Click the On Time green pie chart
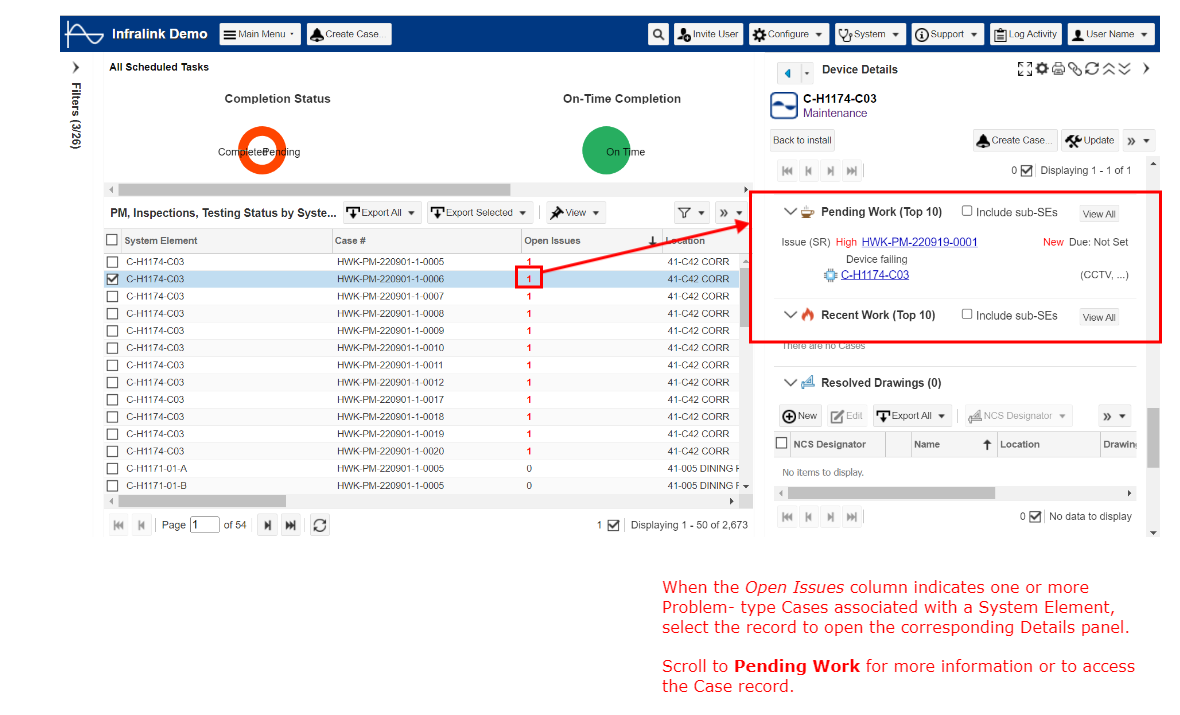Screen dimensions: 1180x715 click(x=606, y=151)
